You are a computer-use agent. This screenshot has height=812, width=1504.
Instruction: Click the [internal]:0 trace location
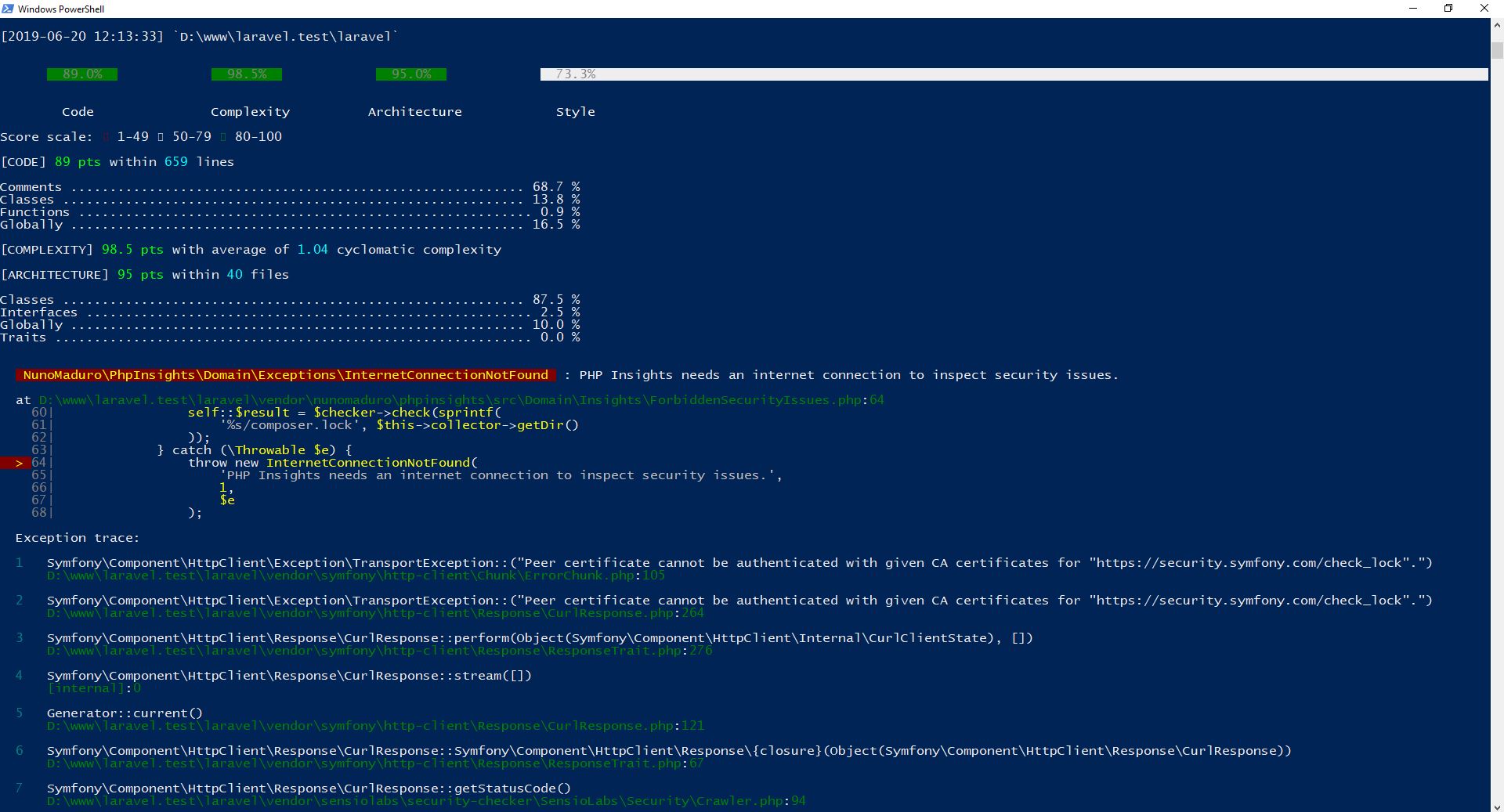click(x=94, y=688)
